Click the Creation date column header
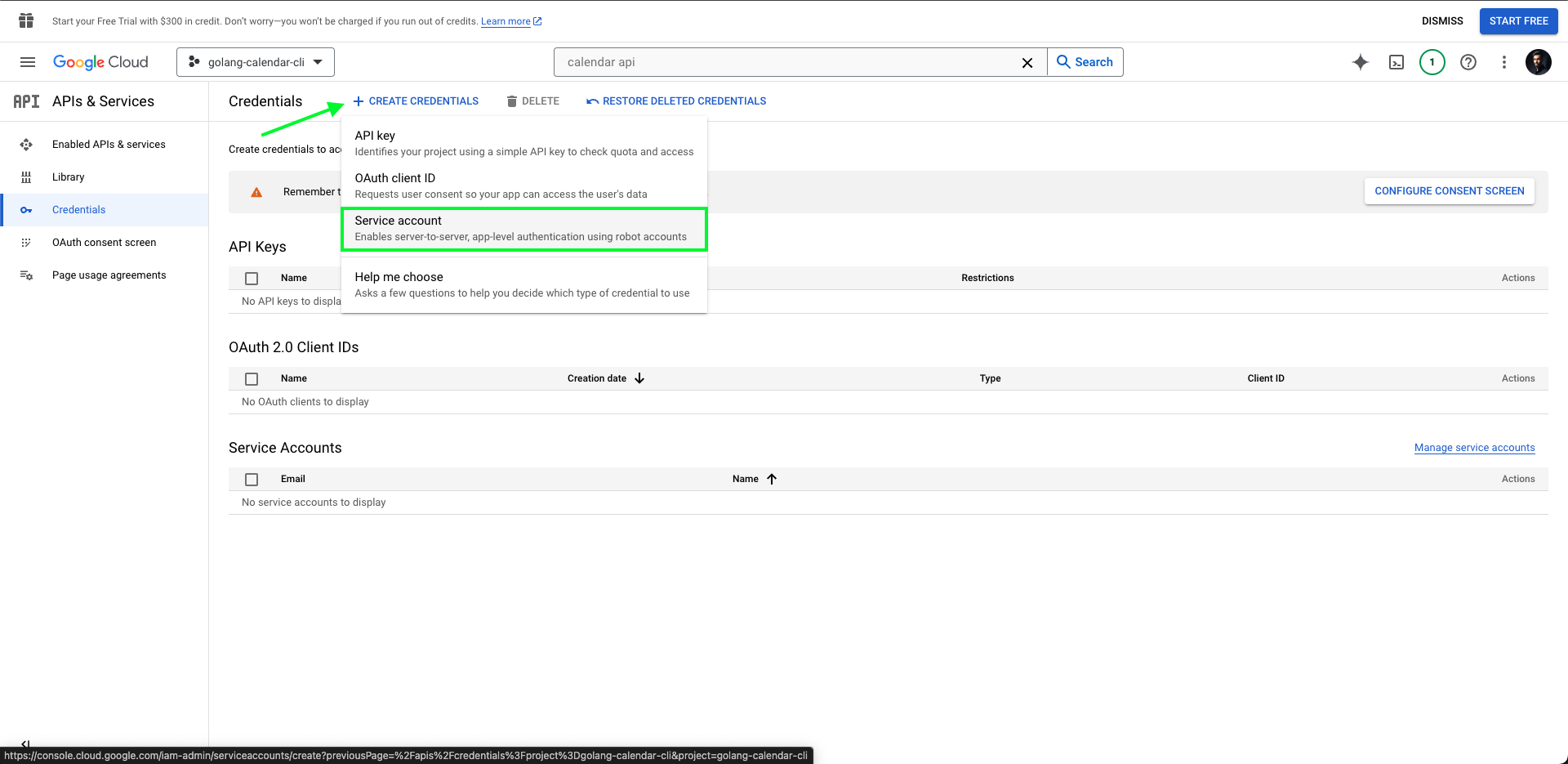 [x=597, y=378]
